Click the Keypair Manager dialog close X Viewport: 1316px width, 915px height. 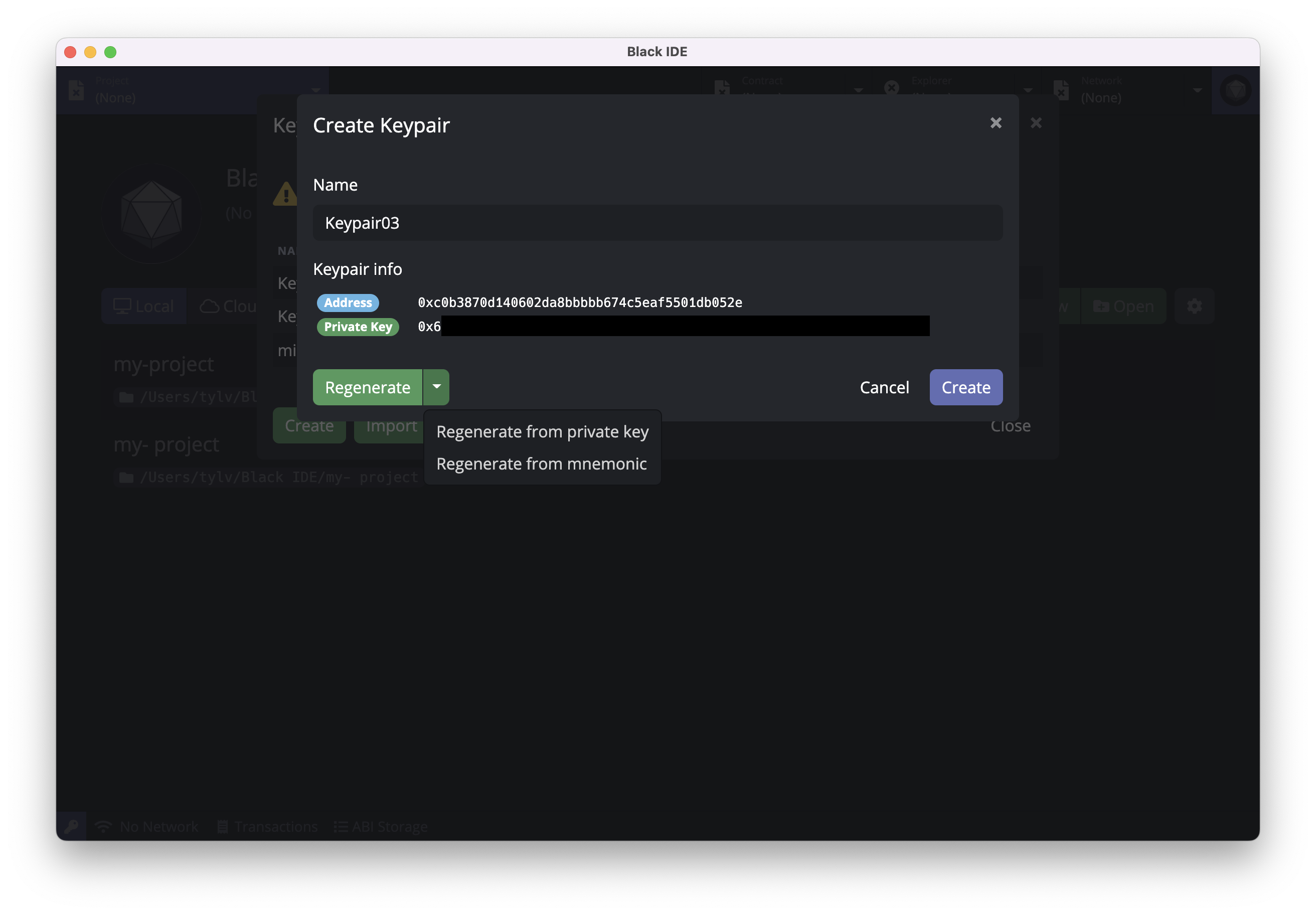1036,123
